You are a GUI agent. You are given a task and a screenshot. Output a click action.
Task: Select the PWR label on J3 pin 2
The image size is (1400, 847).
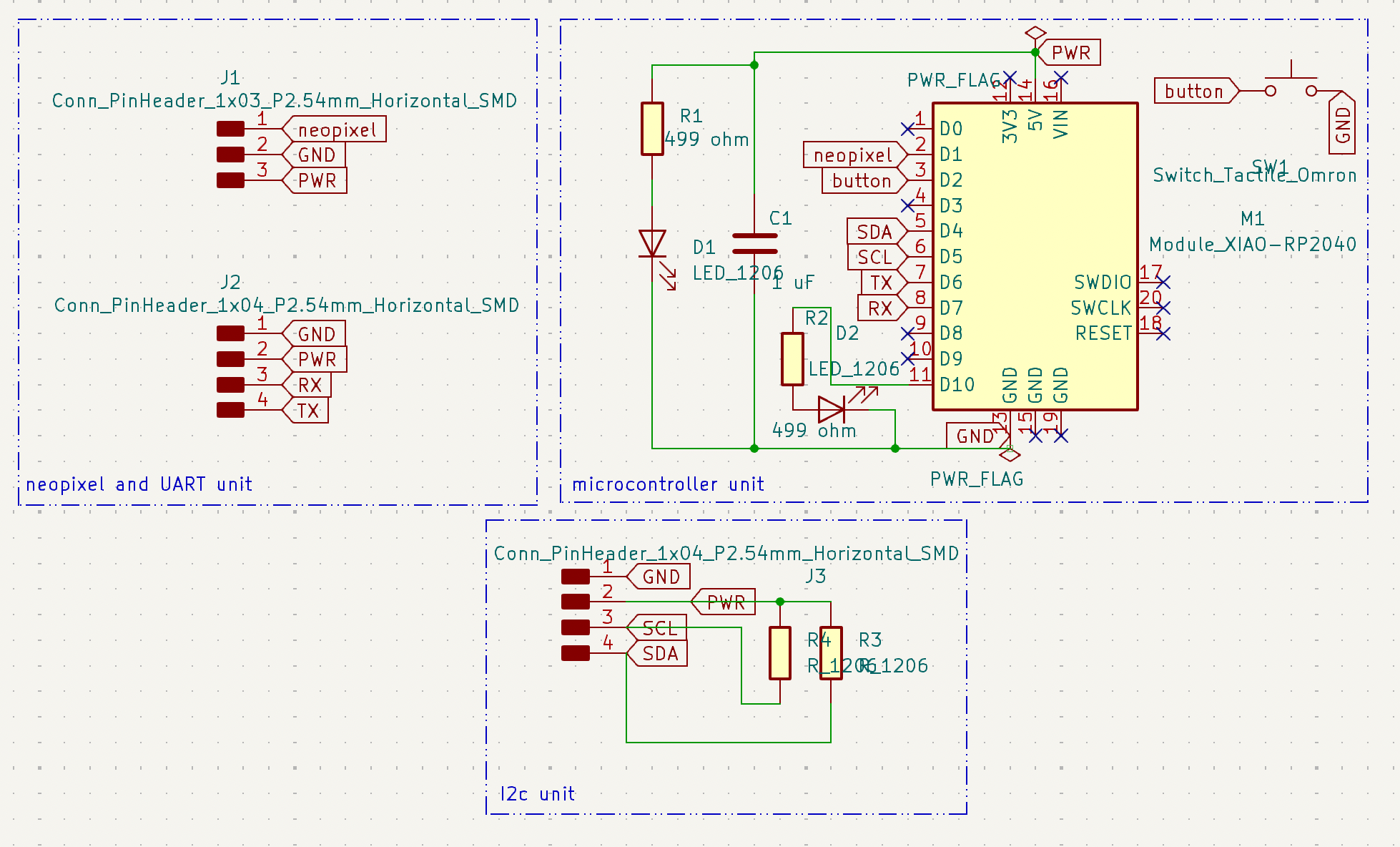coord(724,602)
